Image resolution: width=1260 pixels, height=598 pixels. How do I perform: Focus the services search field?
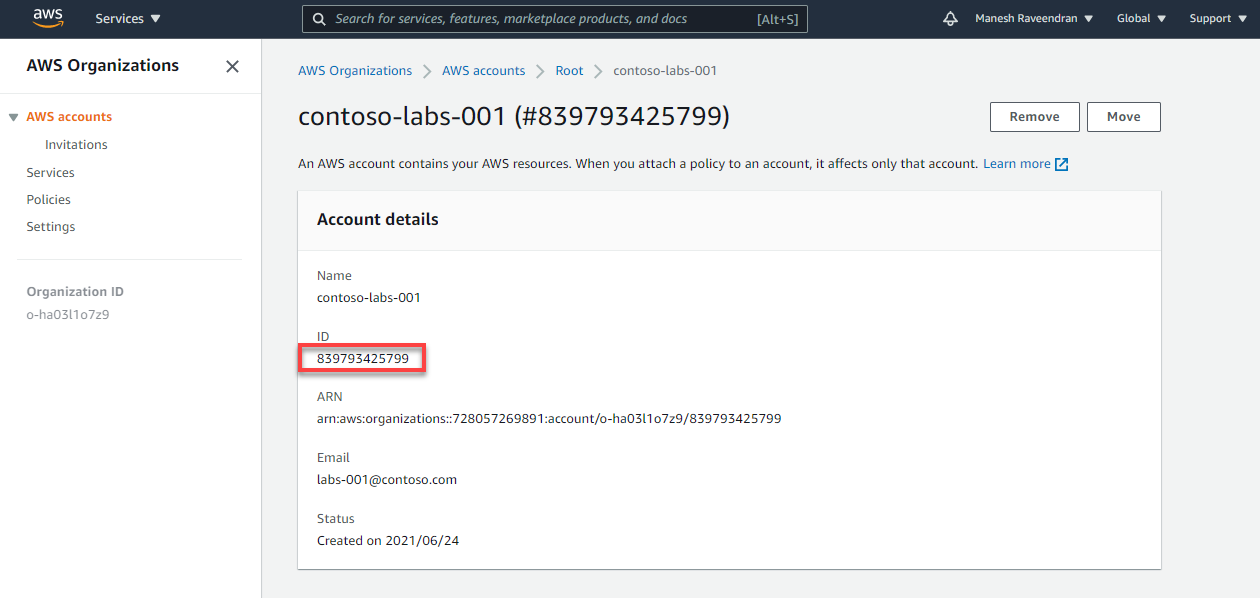pos(555,19)
